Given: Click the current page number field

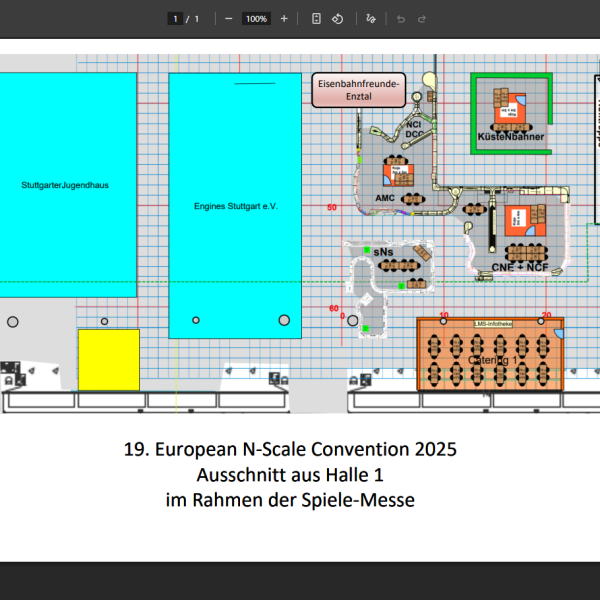Looking at the screenshot, I should (x=175, y=19).
